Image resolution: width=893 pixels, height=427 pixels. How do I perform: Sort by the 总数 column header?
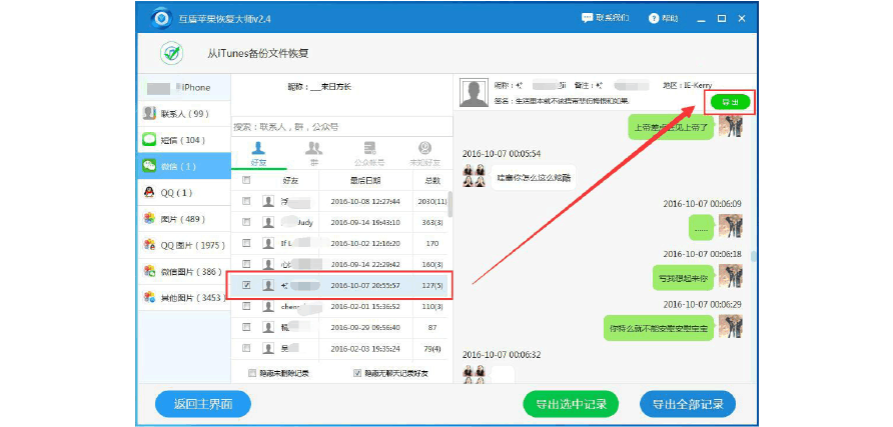pos(432,180)
